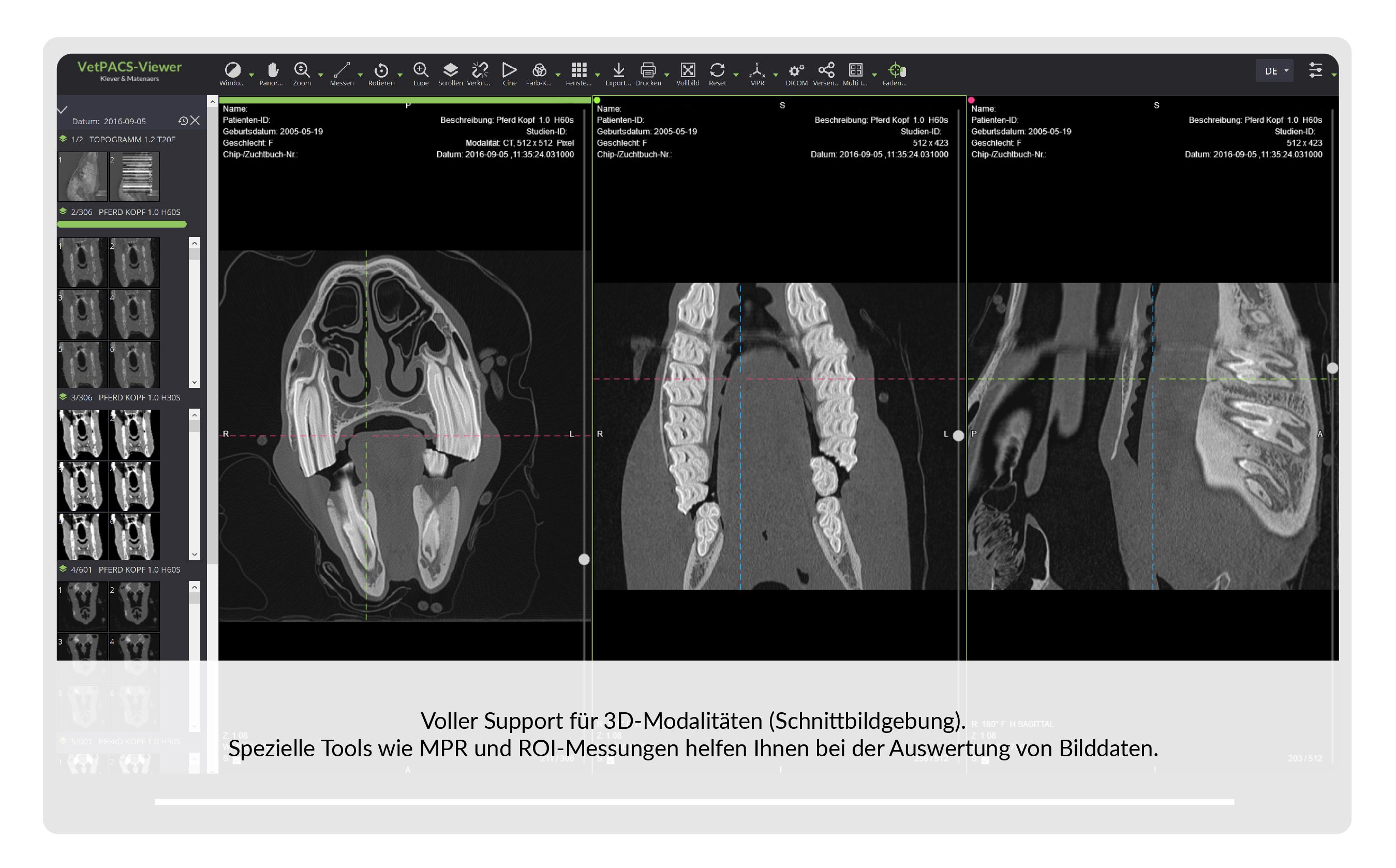Close the 2016-09-05 study with the X

(196, 121)
